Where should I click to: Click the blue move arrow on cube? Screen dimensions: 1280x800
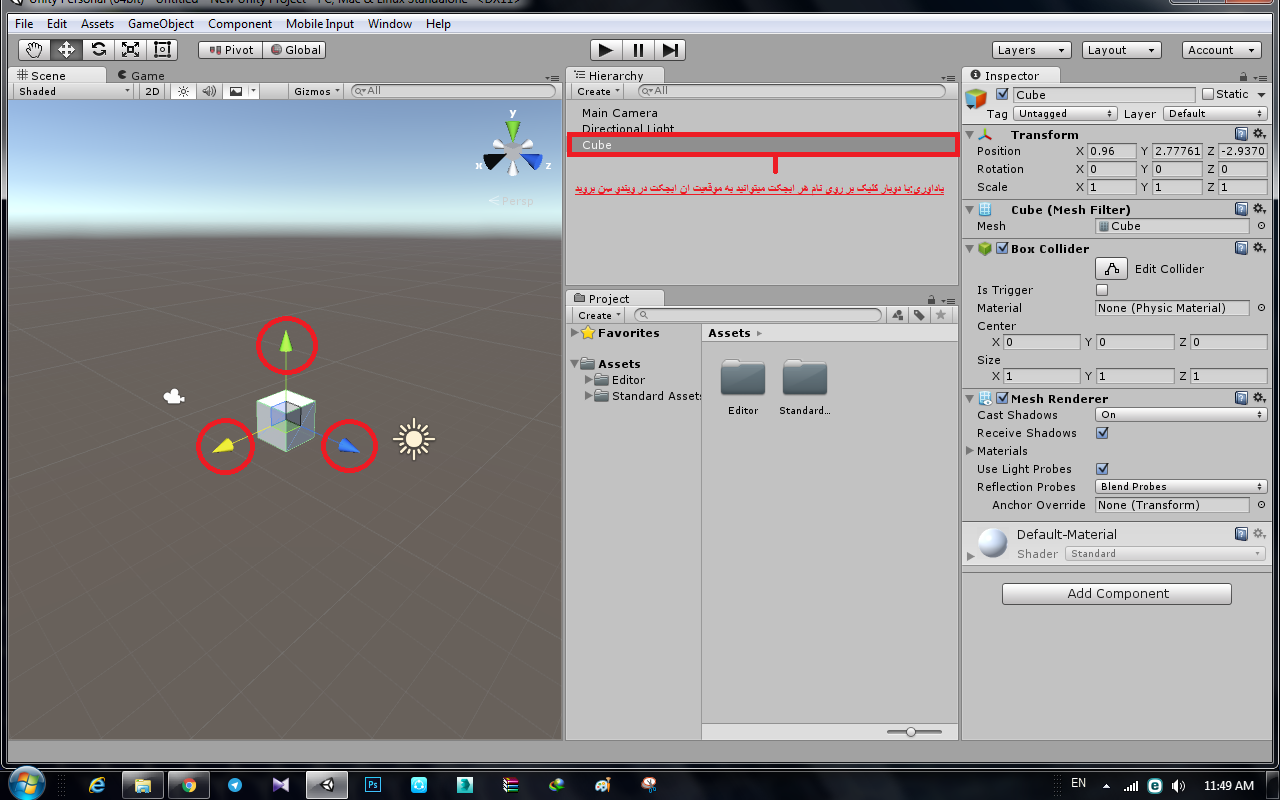(347, 445)
